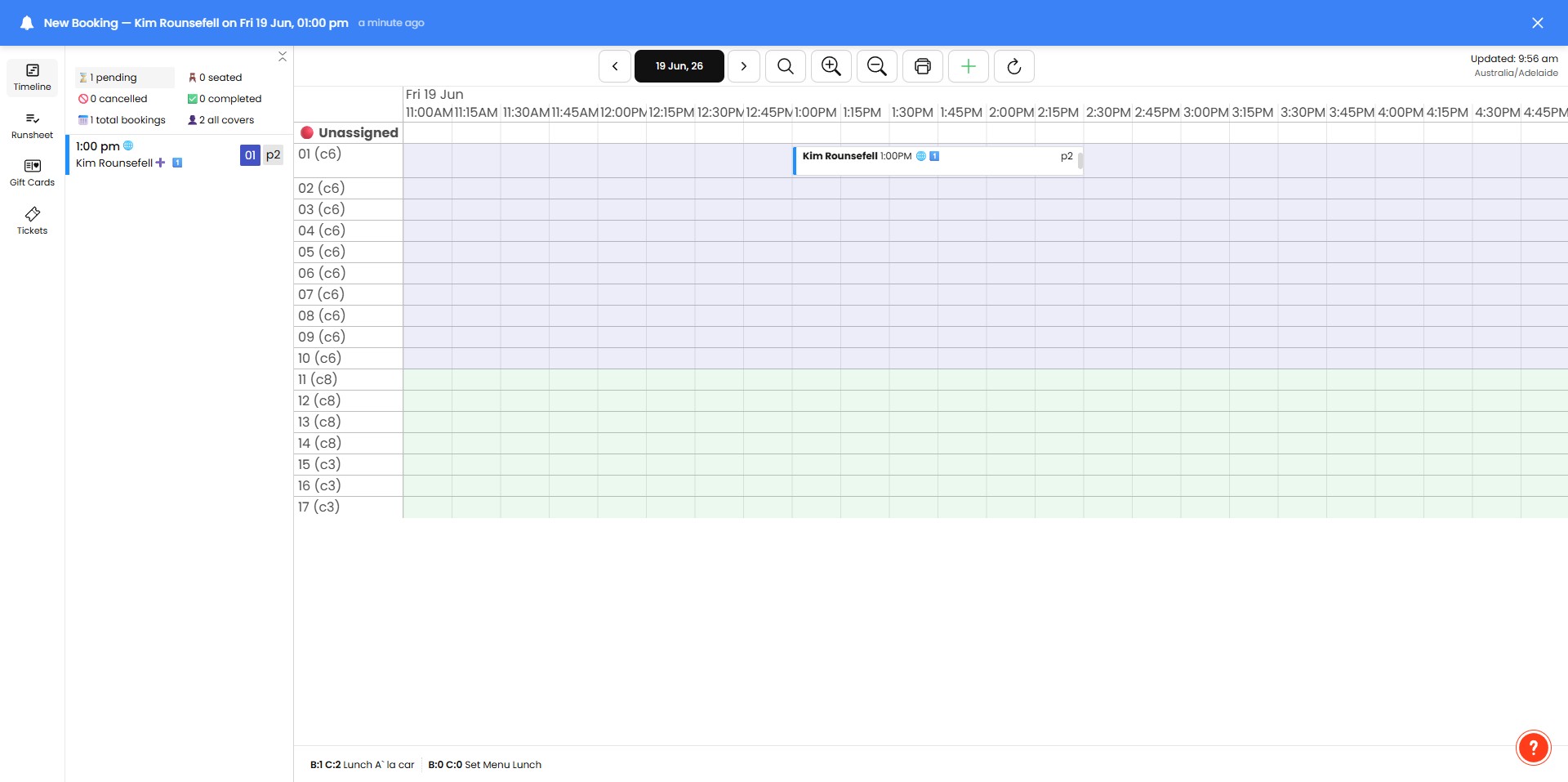Click 4:00PM time column header
The height and width of the screenshot is (782, 1568).
click(1400, 112)
